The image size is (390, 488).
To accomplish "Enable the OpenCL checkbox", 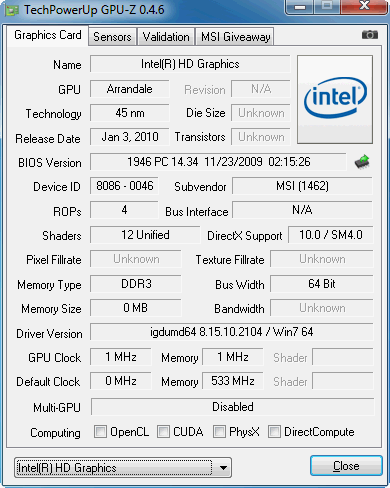I will (100, 432).
